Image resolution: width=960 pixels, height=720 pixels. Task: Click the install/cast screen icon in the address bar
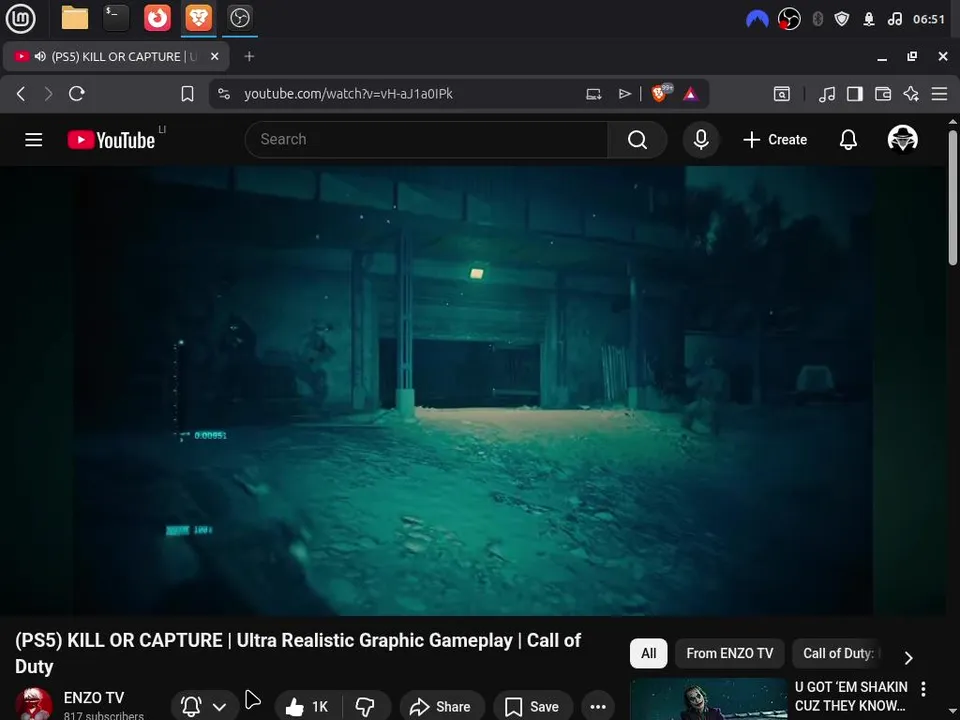593,94
